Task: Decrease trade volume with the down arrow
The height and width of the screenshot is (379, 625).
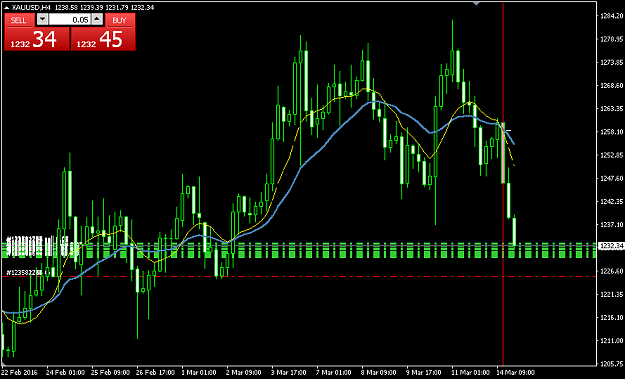Action: click(x=42, y=20)
